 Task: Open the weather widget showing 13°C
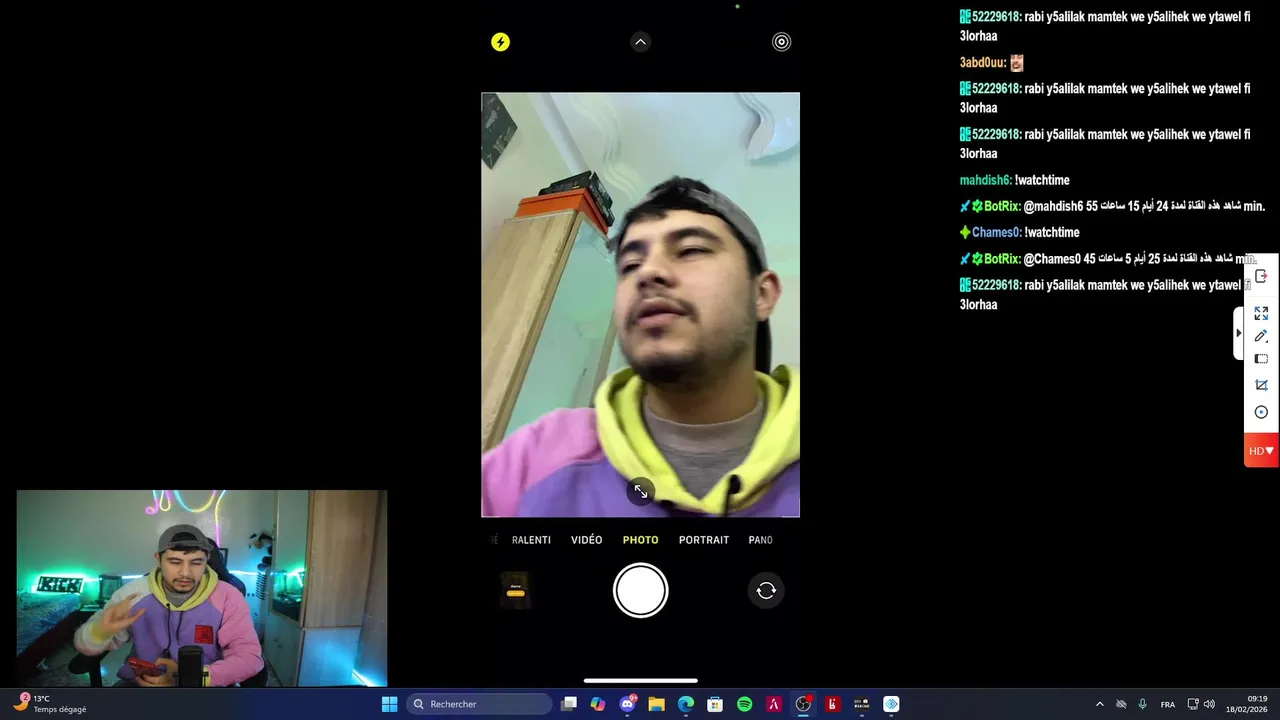[x=50, y=704]
